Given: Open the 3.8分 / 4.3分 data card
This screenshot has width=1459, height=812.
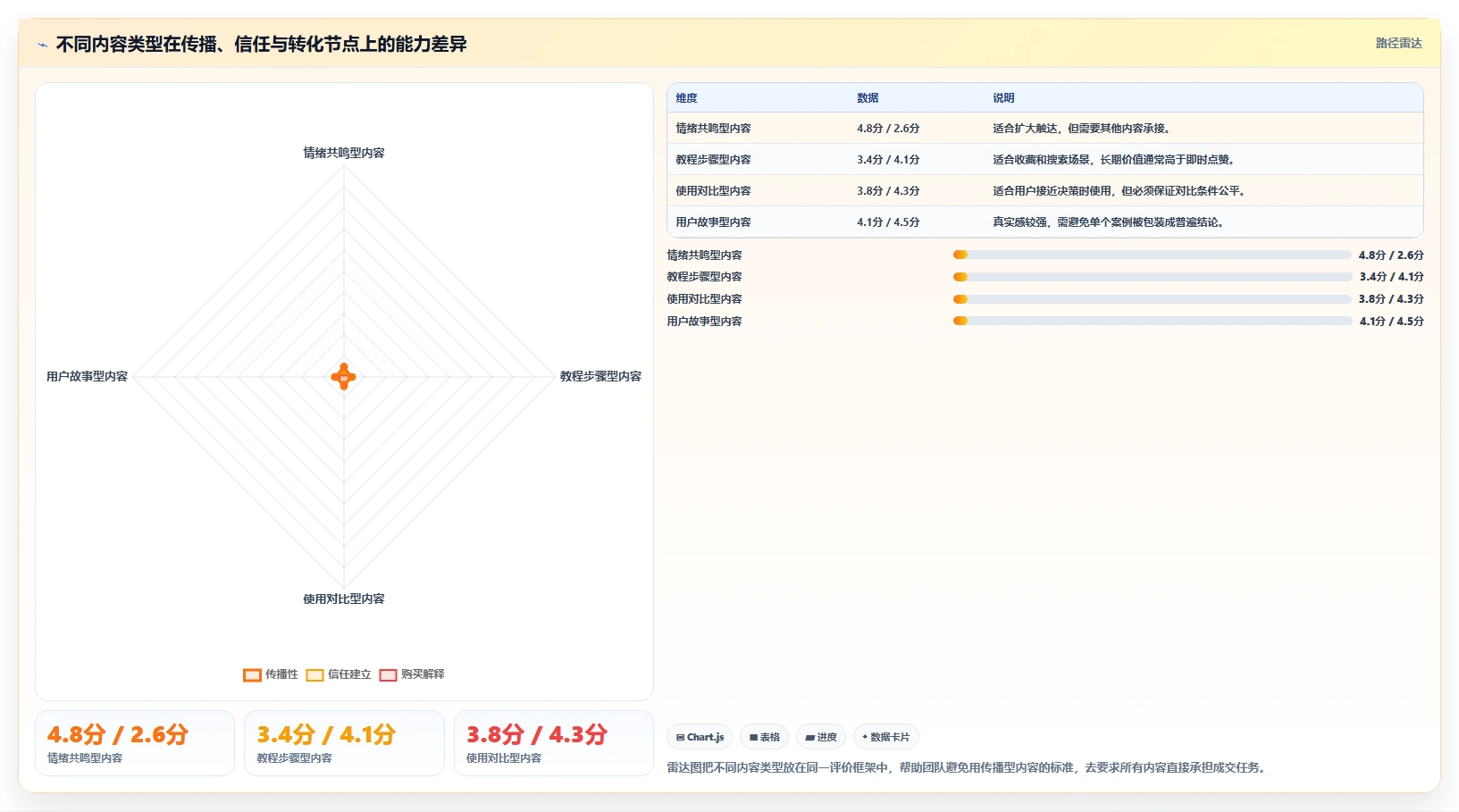Looking at the screenshot, I should [x=554, y=743].
